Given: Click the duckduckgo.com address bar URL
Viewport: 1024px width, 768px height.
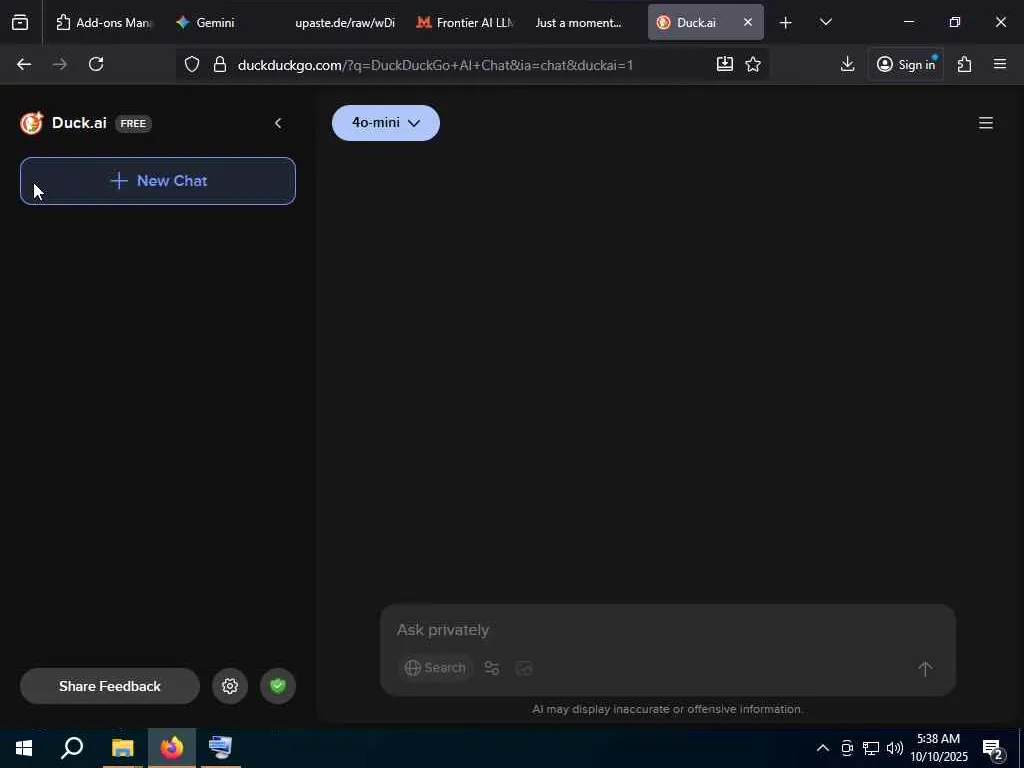Looking at the screenshot, I should pos(436,65).
